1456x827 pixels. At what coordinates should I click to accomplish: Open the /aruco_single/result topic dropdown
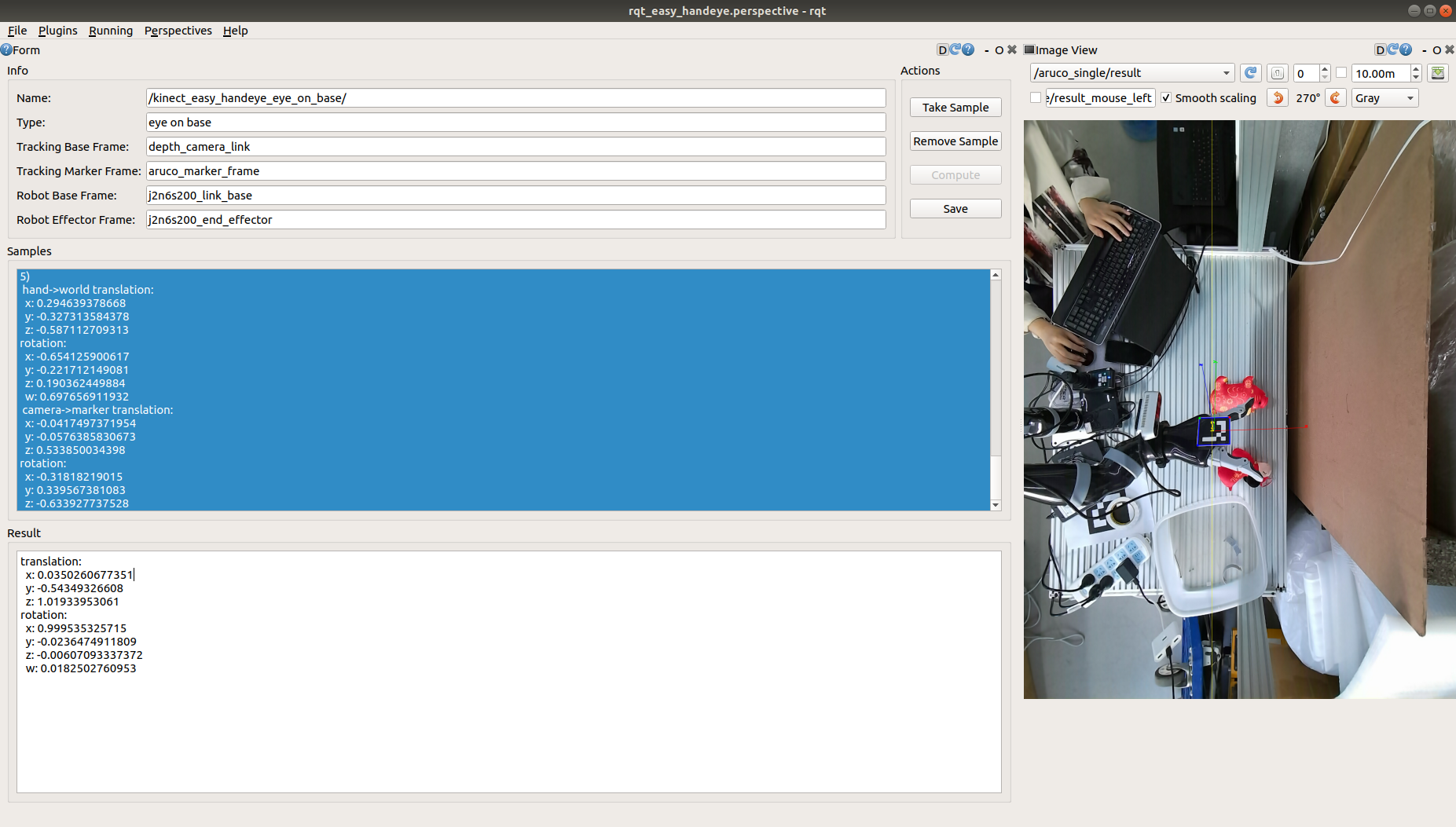[1132, 73]
